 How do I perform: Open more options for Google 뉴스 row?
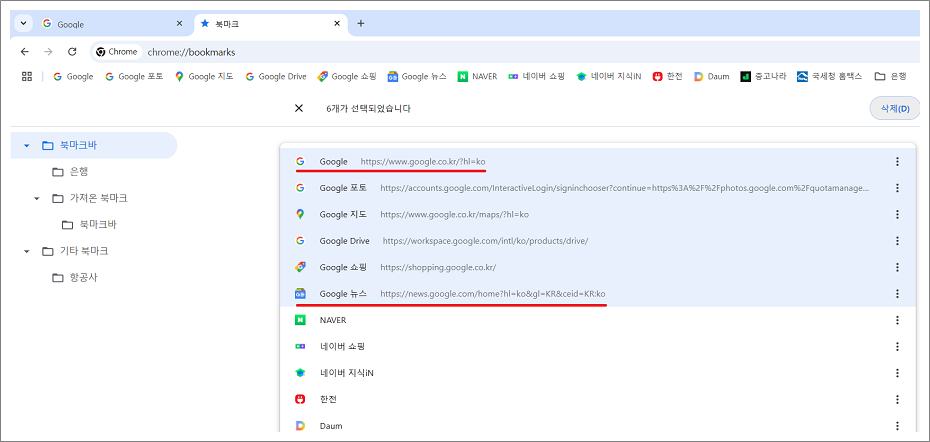point(897,294)
